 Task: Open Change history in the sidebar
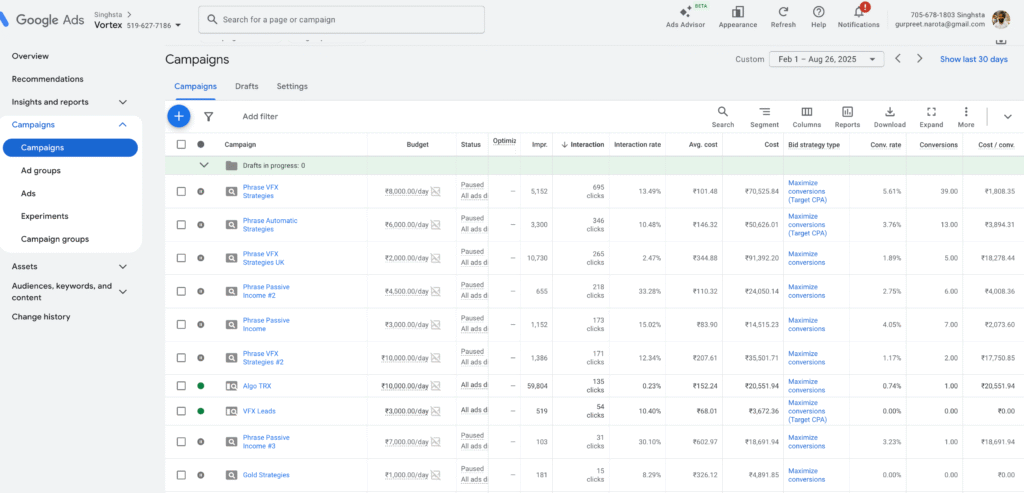pos(41,317)
